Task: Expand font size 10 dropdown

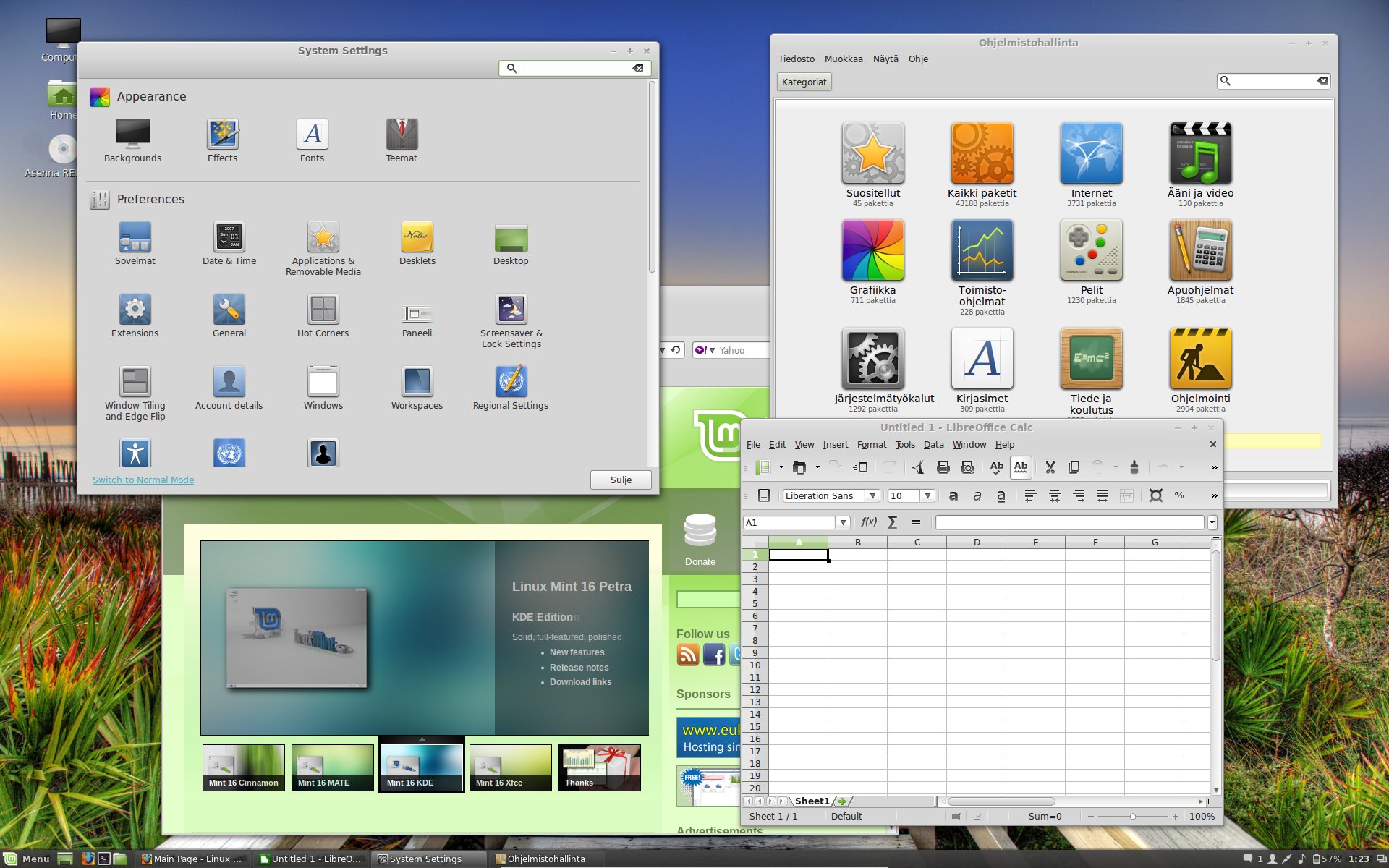Action: point(927,495)
